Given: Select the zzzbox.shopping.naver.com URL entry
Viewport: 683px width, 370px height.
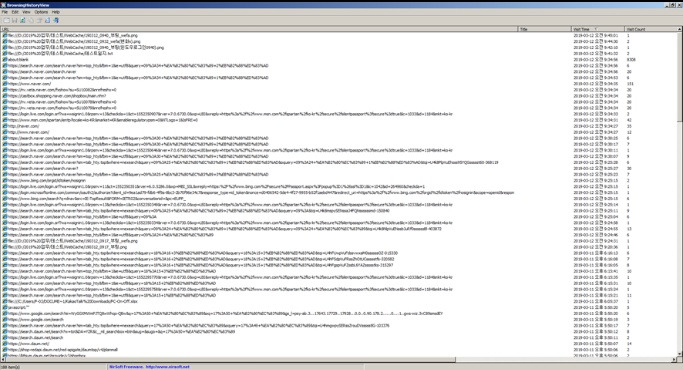Looking at the screenshot, I should point(57,96).
